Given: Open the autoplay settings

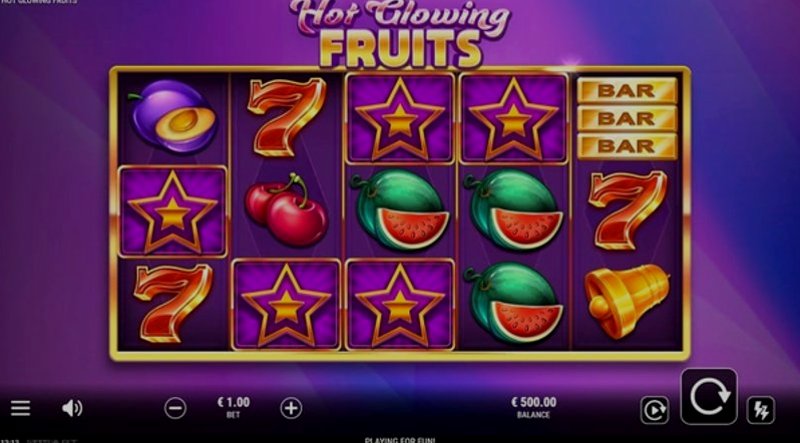Looking at the screenshot, I should point(654,410).
